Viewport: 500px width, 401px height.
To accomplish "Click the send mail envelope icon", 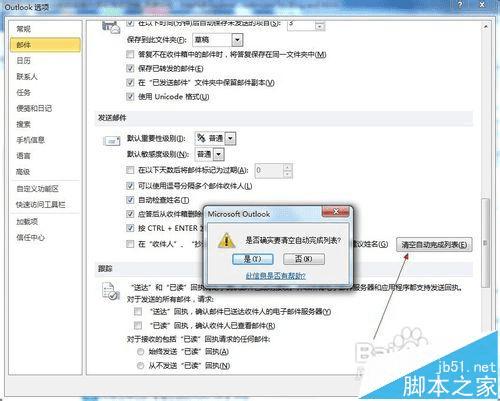I will coord(112,141).
